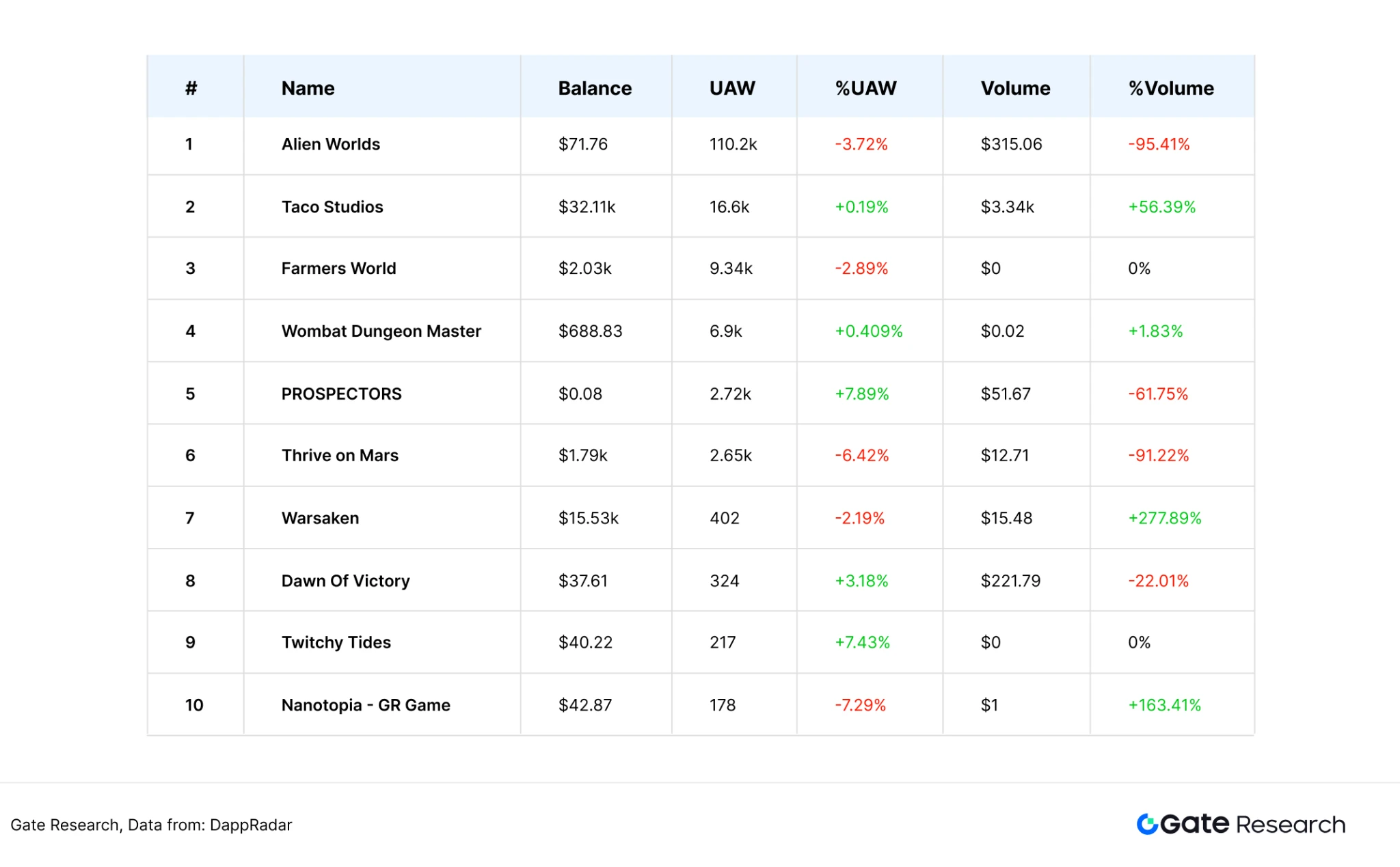Click Nanotopia - GR Game name
The width and height of the screenshot is (1400, 867).
point(366,706)
